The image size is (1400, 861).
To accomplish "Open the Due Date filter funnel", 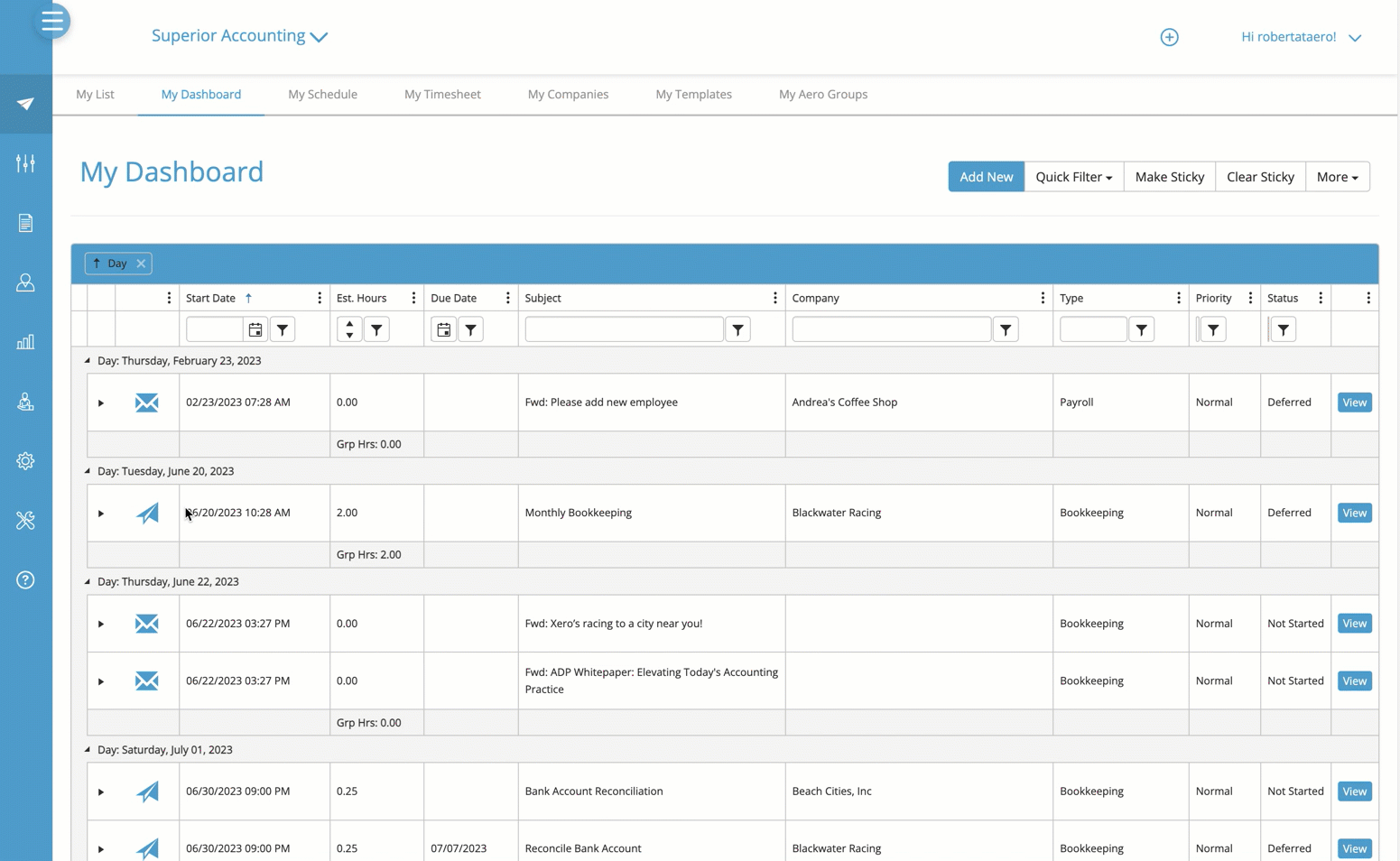I will tap(470, 329).
